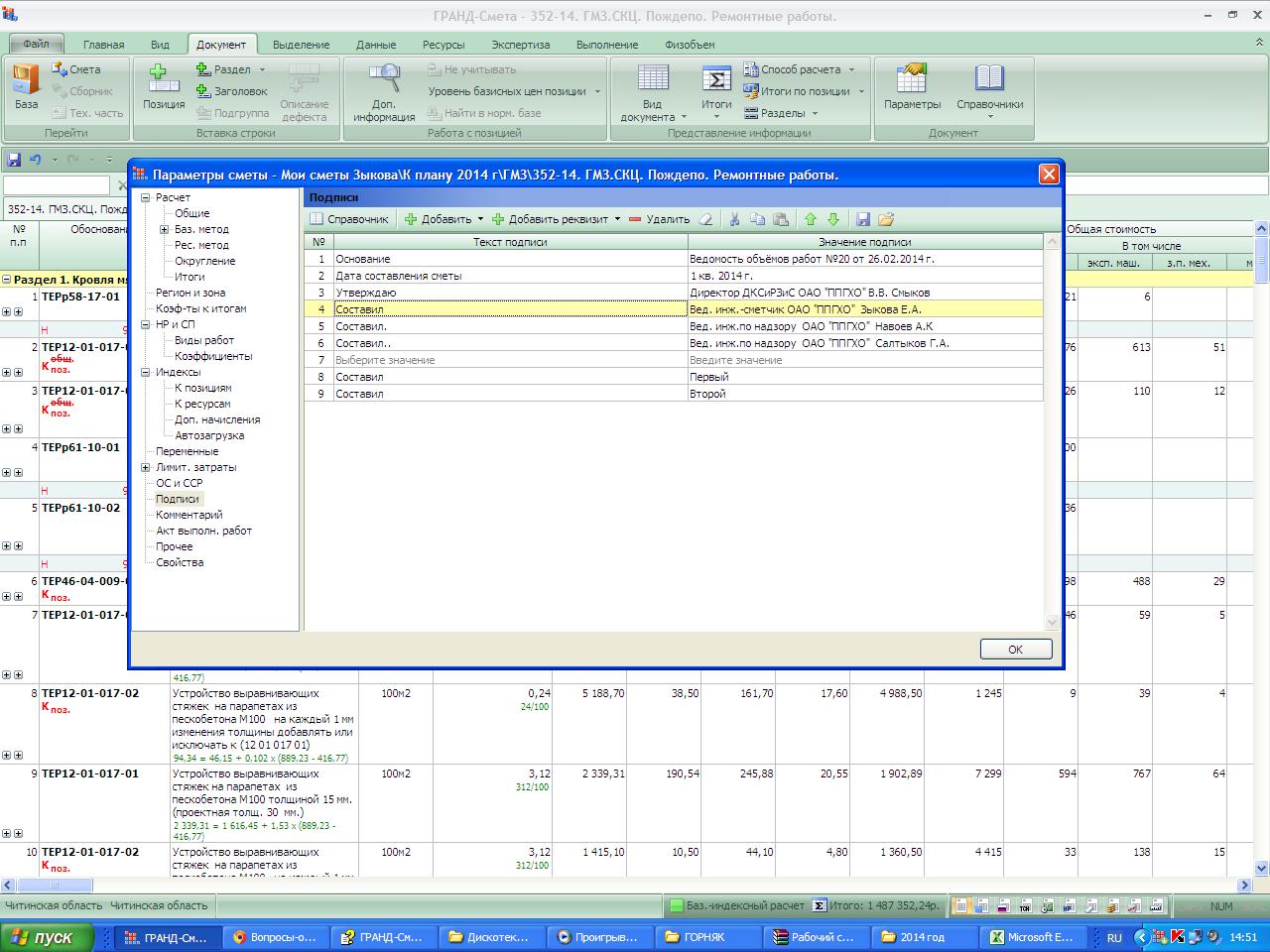Click the eraser clear icon in signatures toolbar

pos(705,219)
